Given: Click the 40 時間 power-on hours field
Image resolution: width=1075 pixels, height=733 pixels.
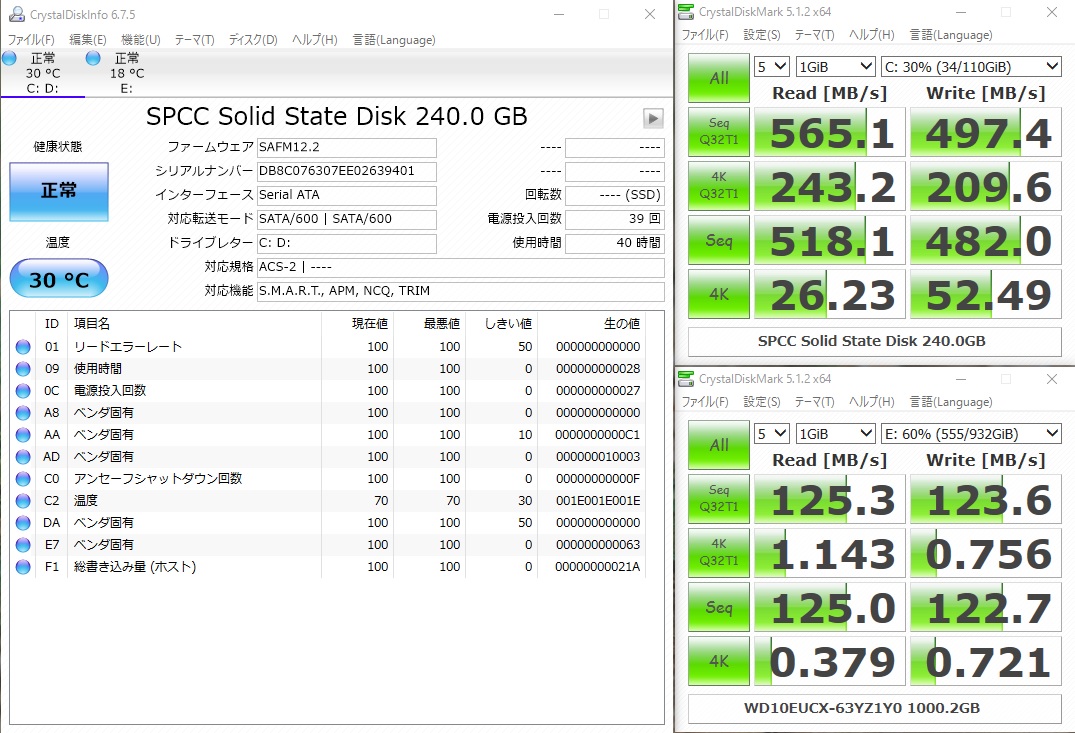Looking at the screenshot, I should pyautogui.click(x=614, y=243).
